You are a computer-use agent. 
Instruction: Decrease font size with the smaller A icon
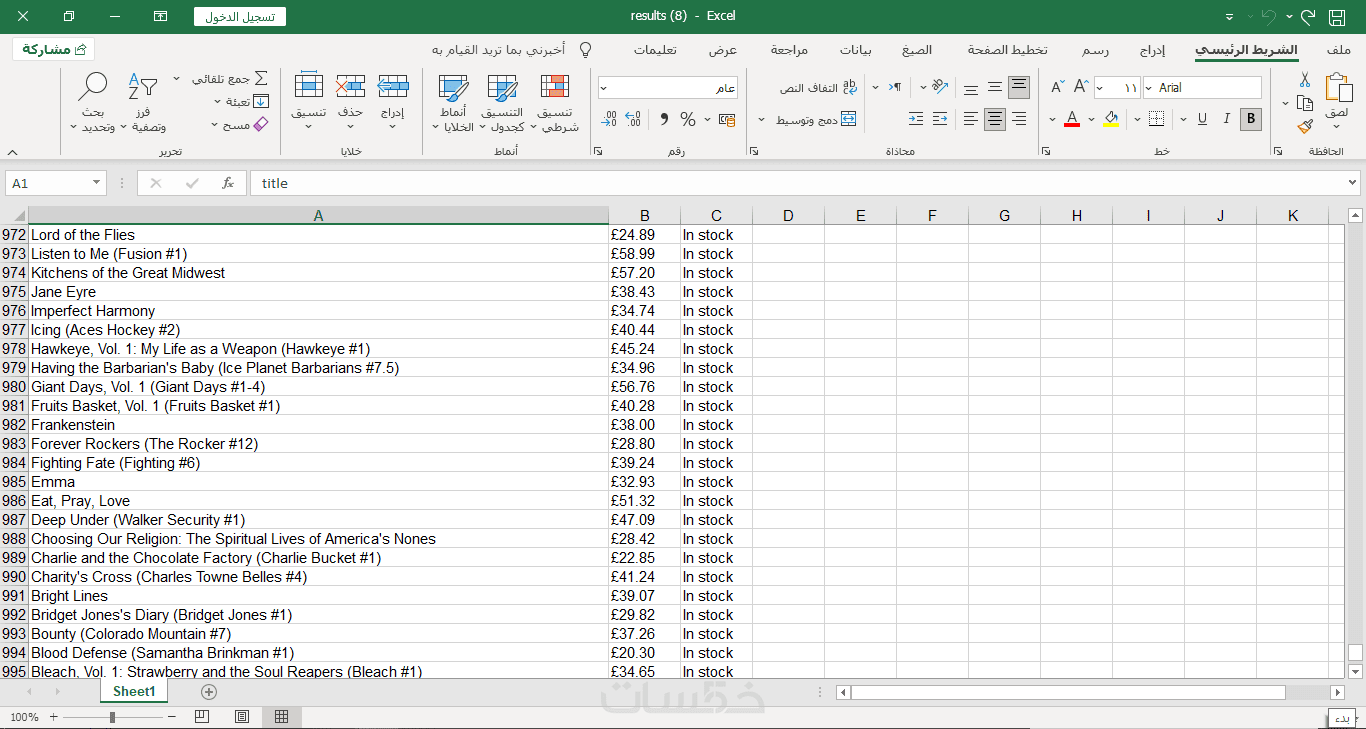(1057, 88)
